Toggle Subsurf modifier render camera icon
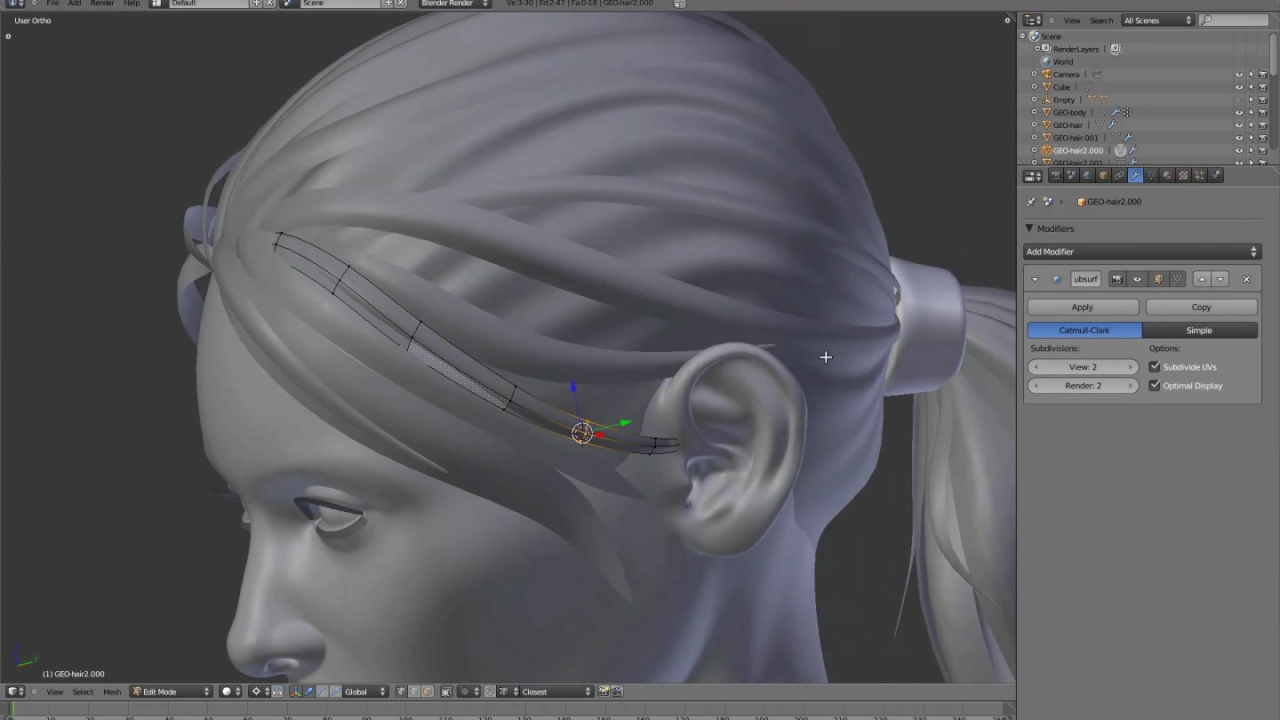 (1117, 279)
